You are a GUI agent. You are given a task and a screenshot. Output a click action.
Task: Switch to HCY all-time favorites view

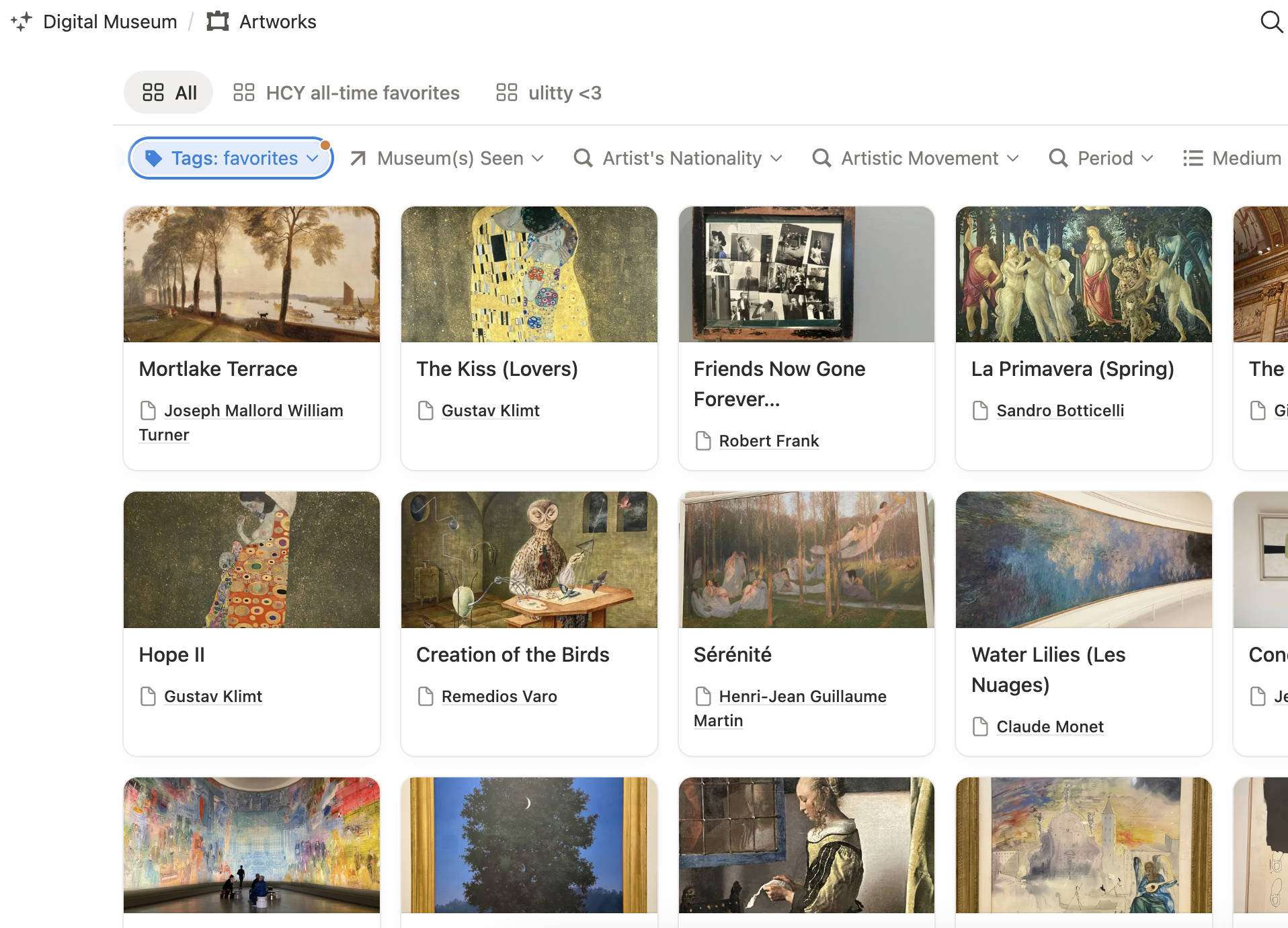346,92
